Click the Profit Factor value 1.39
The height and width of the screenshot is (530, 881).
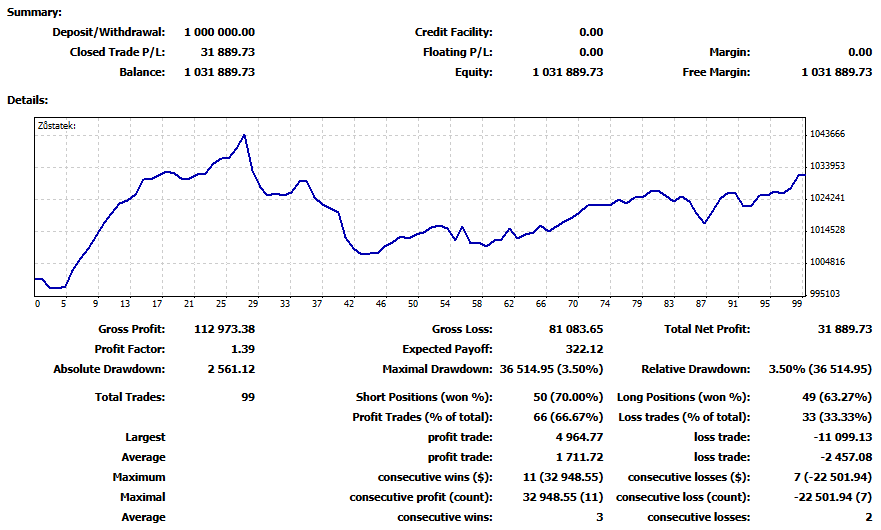point(241,349)
